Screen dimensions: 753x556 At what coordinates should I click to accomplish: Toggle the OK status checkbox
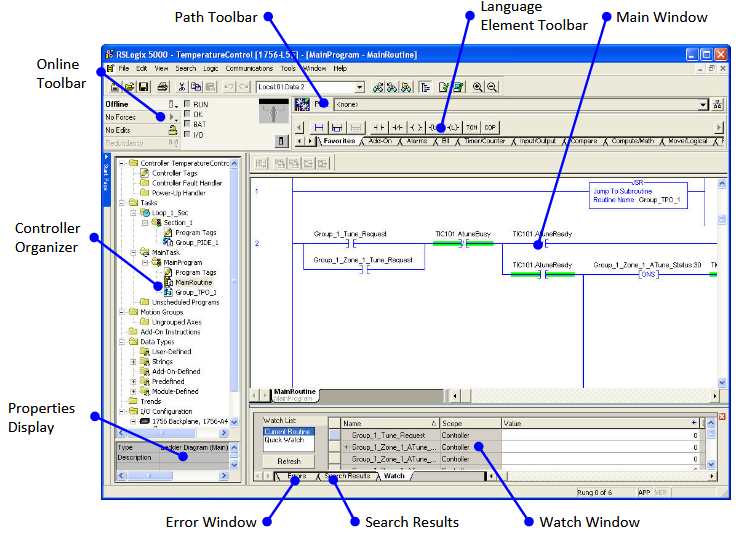187,114
